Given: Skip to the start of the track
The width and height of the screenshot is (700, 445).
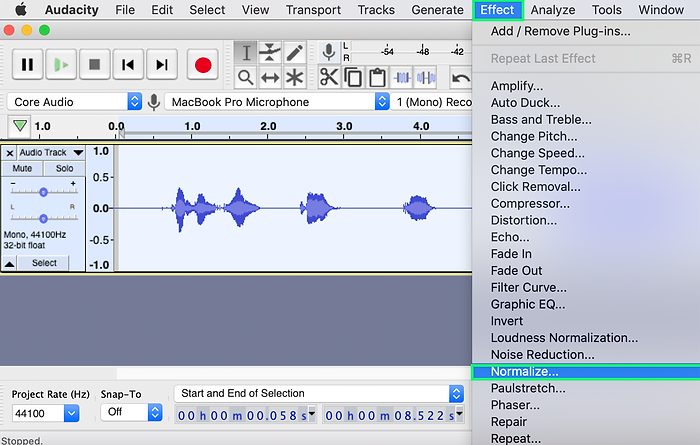Looking at the screenshot, I should click(x=128, y=65).
